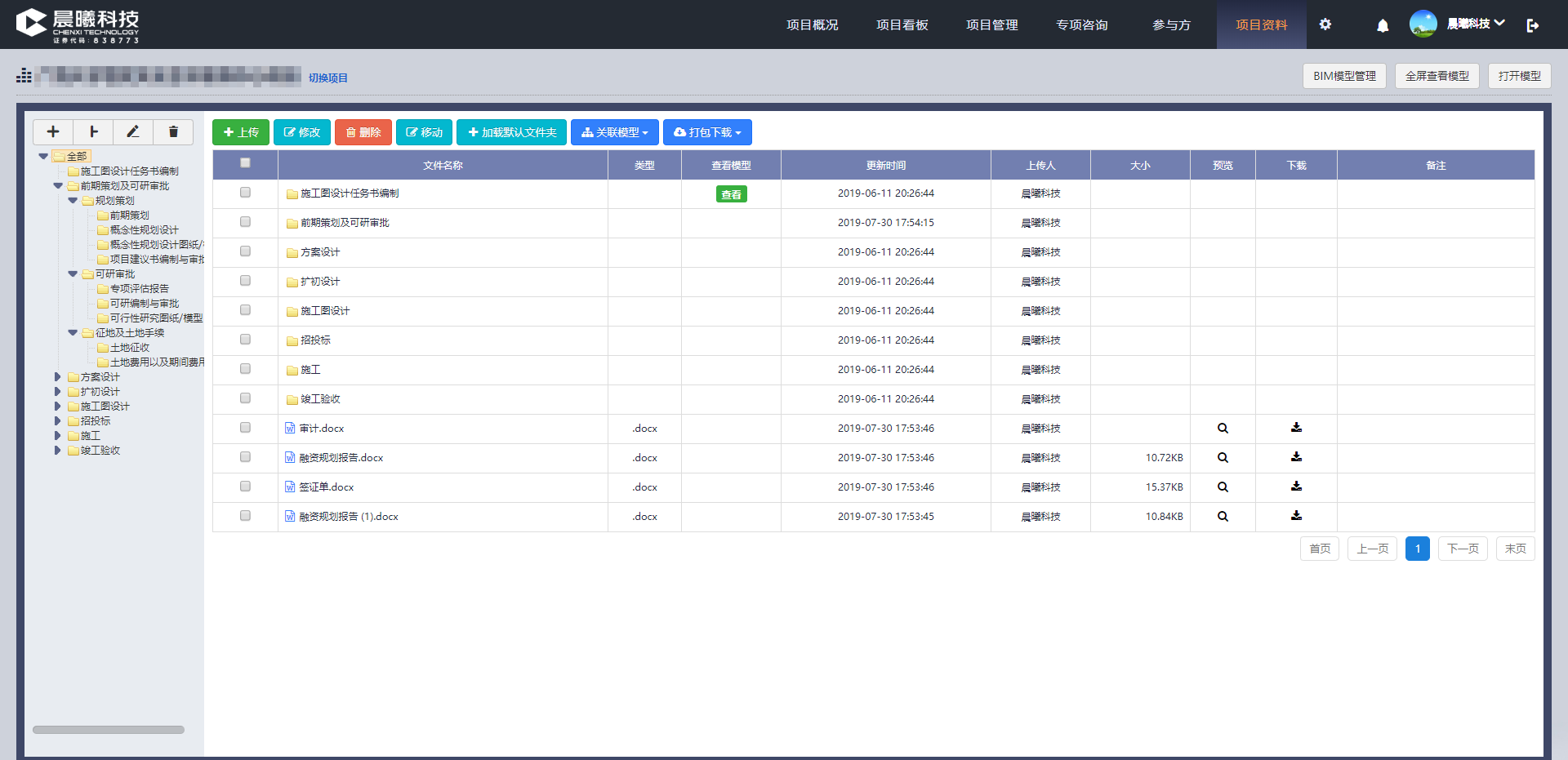Expand the 招投标 tree node
Screen dimensions: 1568x760
(57, 421)
